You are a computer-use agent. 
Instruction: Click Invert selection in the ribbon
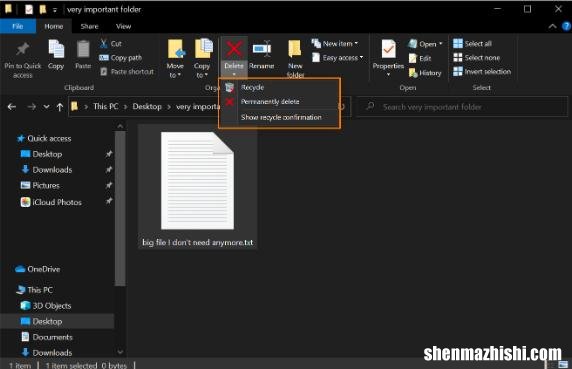[482, 71]
